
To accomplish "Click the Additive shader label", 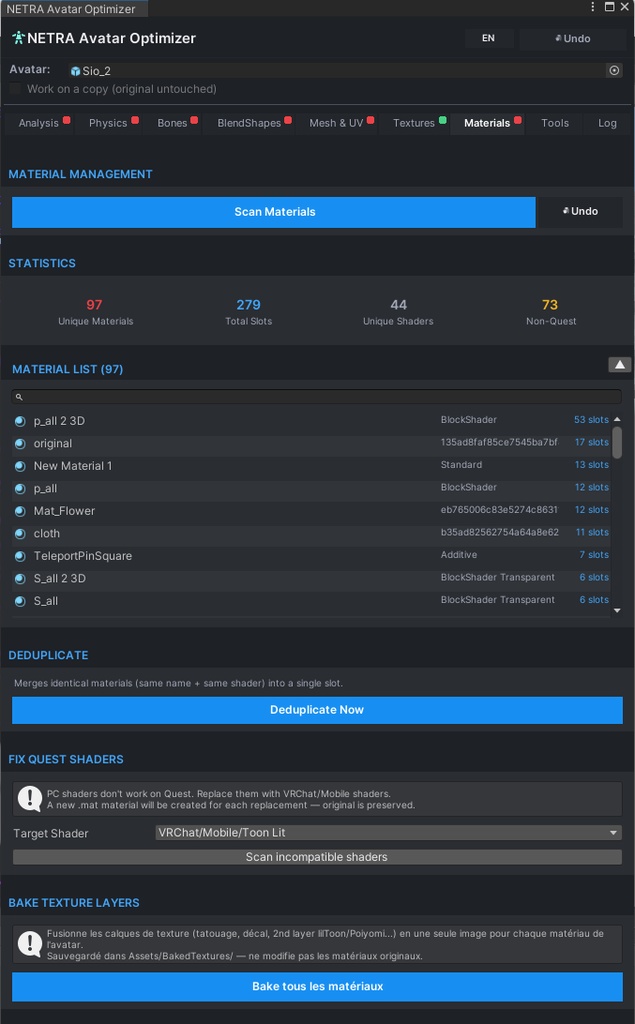I will [459, 555].
